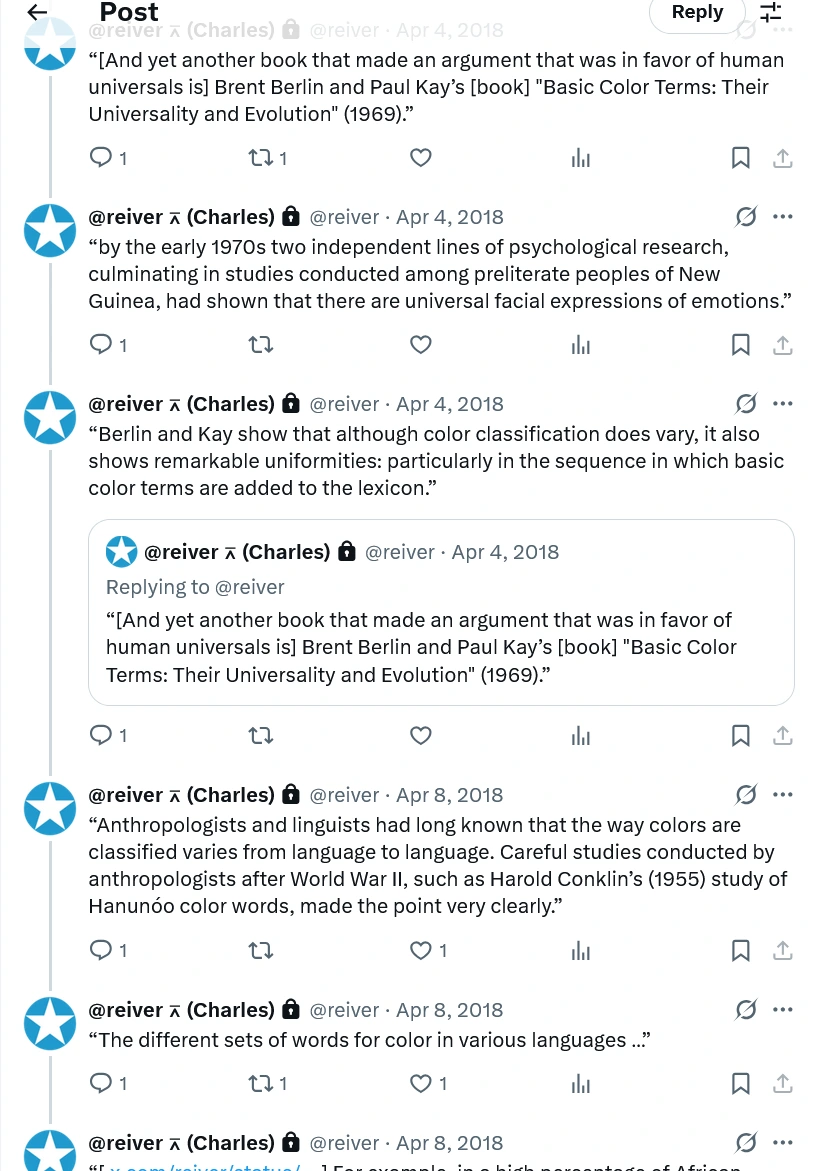Share the Hanunóo color words post
Screen dimensions: 816x1171
(783, 950)
